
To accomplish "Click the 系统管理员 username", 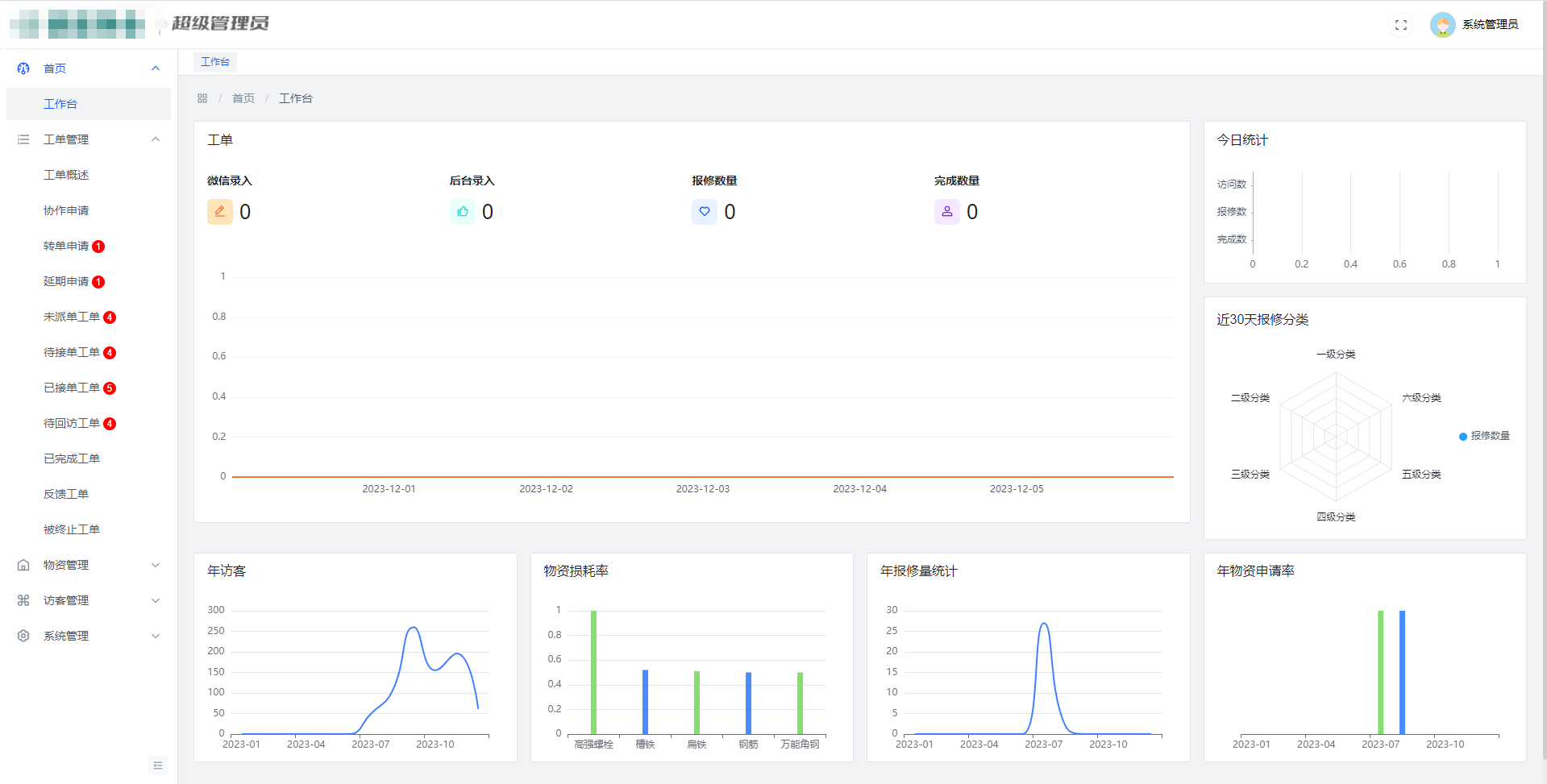I will tap(1491, 25).
